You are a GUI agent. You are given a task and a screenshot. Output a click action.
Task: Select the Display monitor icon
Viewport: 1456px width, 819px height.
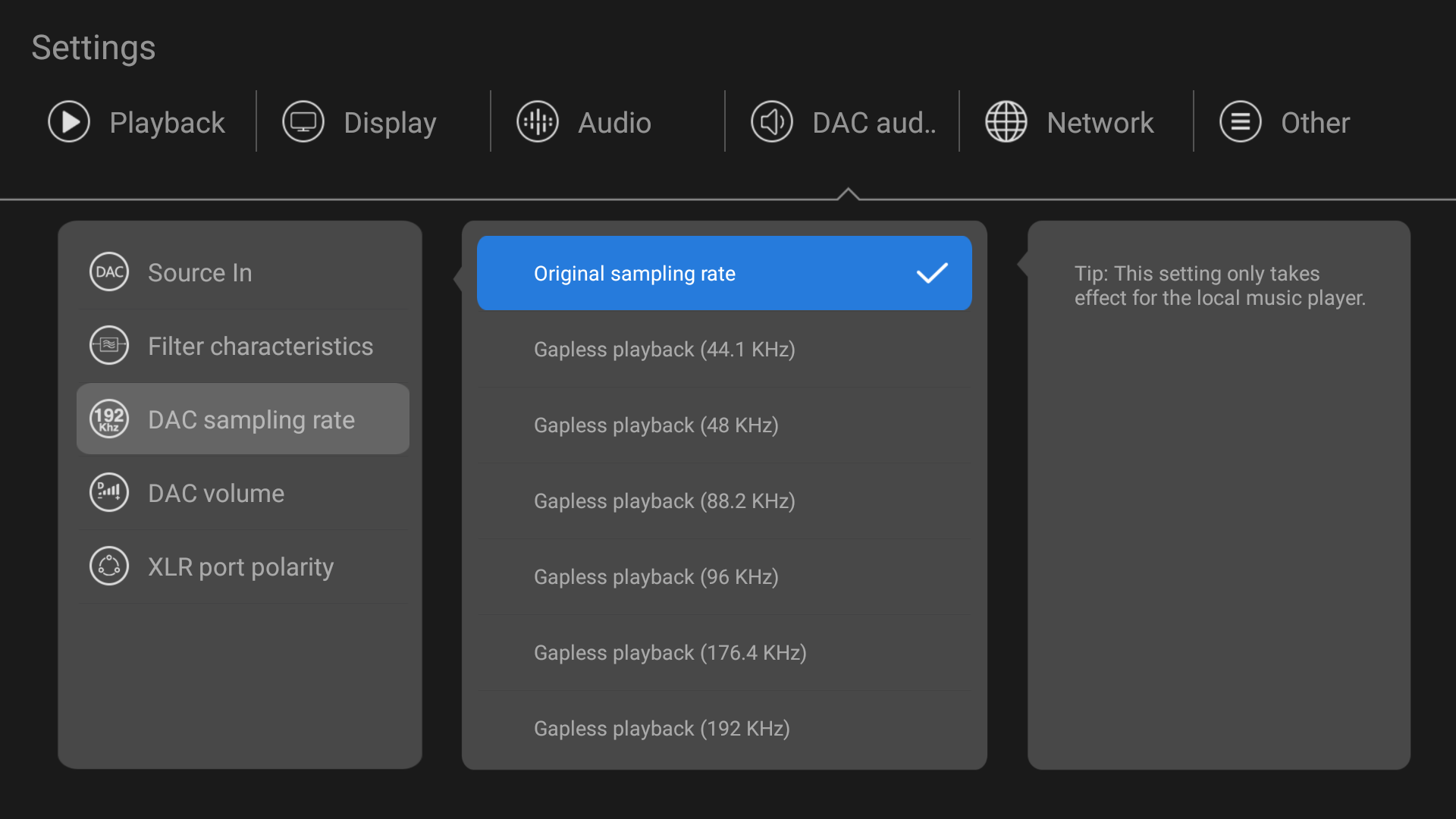(303, 122)
